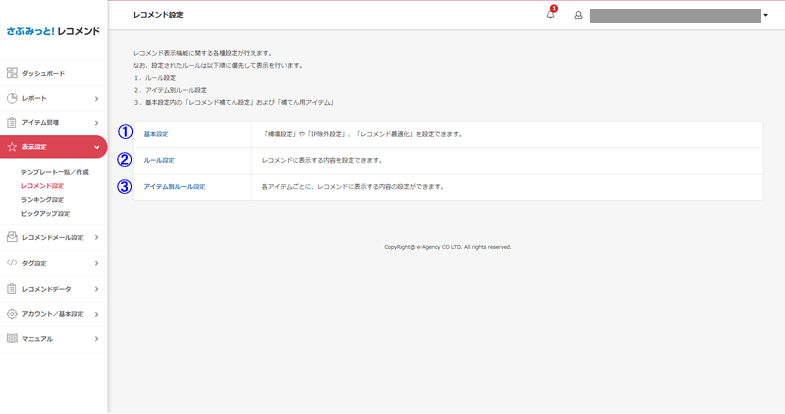The image size is (785, 414).
Task: Click the user account profile icon
Action: [578, 16]
